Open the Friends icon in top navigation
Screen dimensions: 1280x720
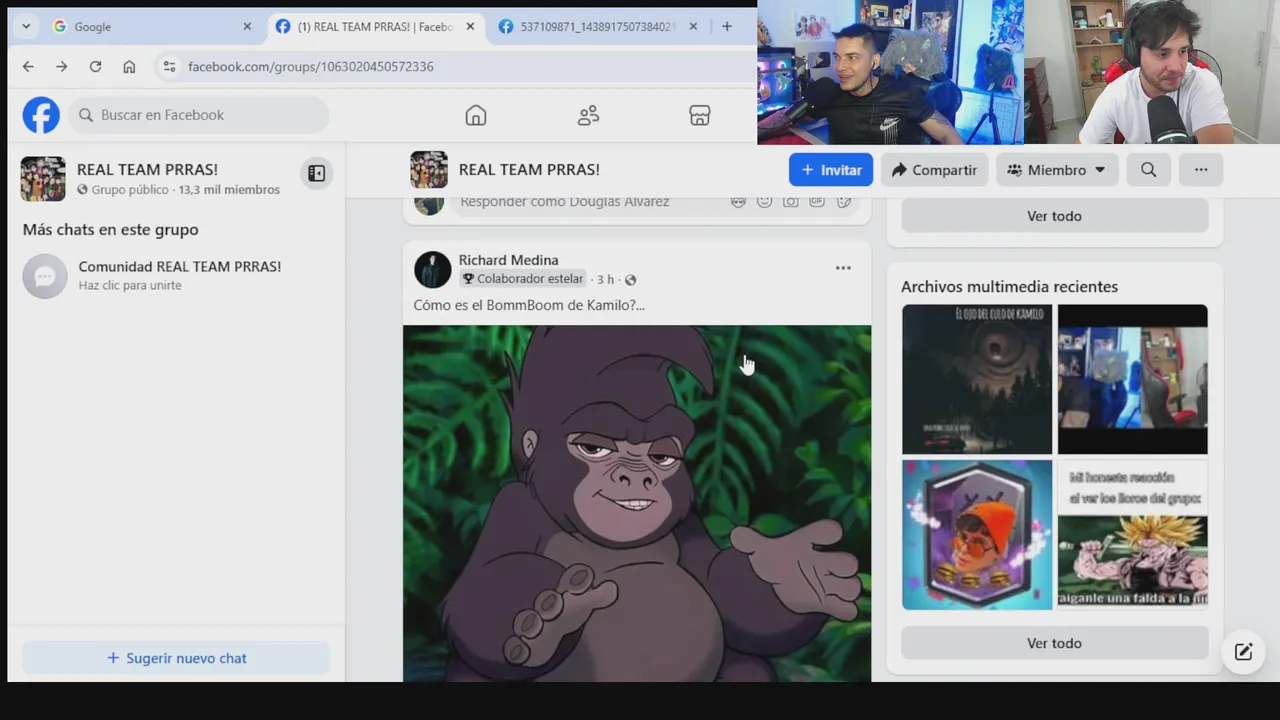click(x=588, y=115)
